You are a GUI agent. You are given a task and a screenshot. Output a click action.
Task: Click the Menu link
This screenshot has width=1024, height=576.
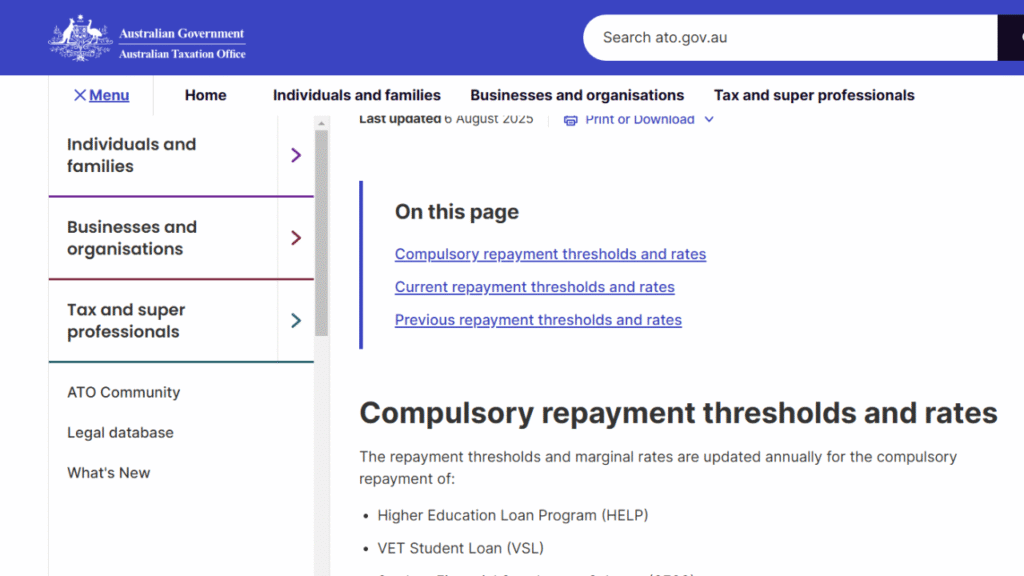[x=109, y=95]
